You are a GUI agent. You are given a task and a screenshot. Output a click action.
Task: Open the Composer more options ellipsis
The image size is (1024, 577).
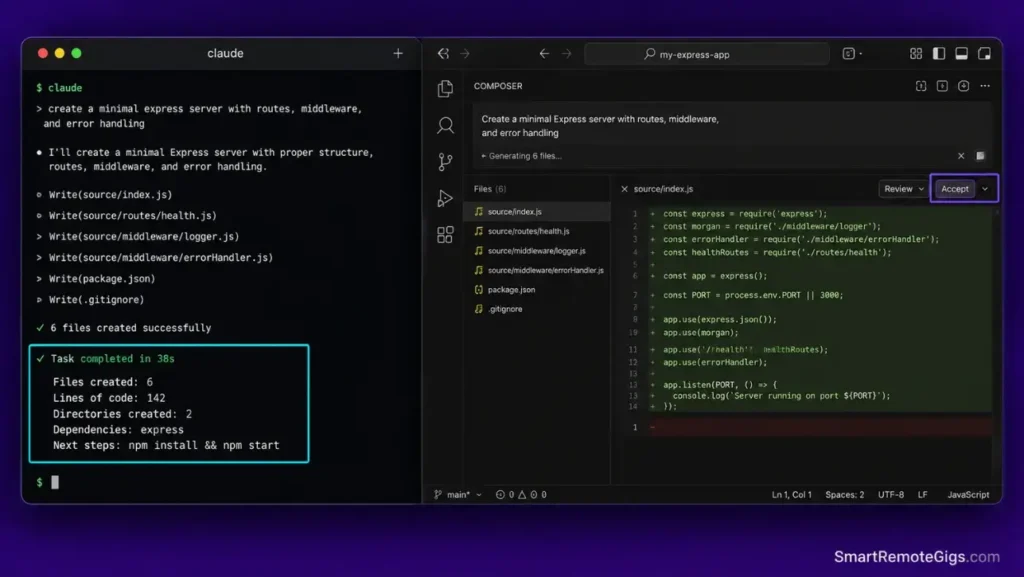point(985,86)
